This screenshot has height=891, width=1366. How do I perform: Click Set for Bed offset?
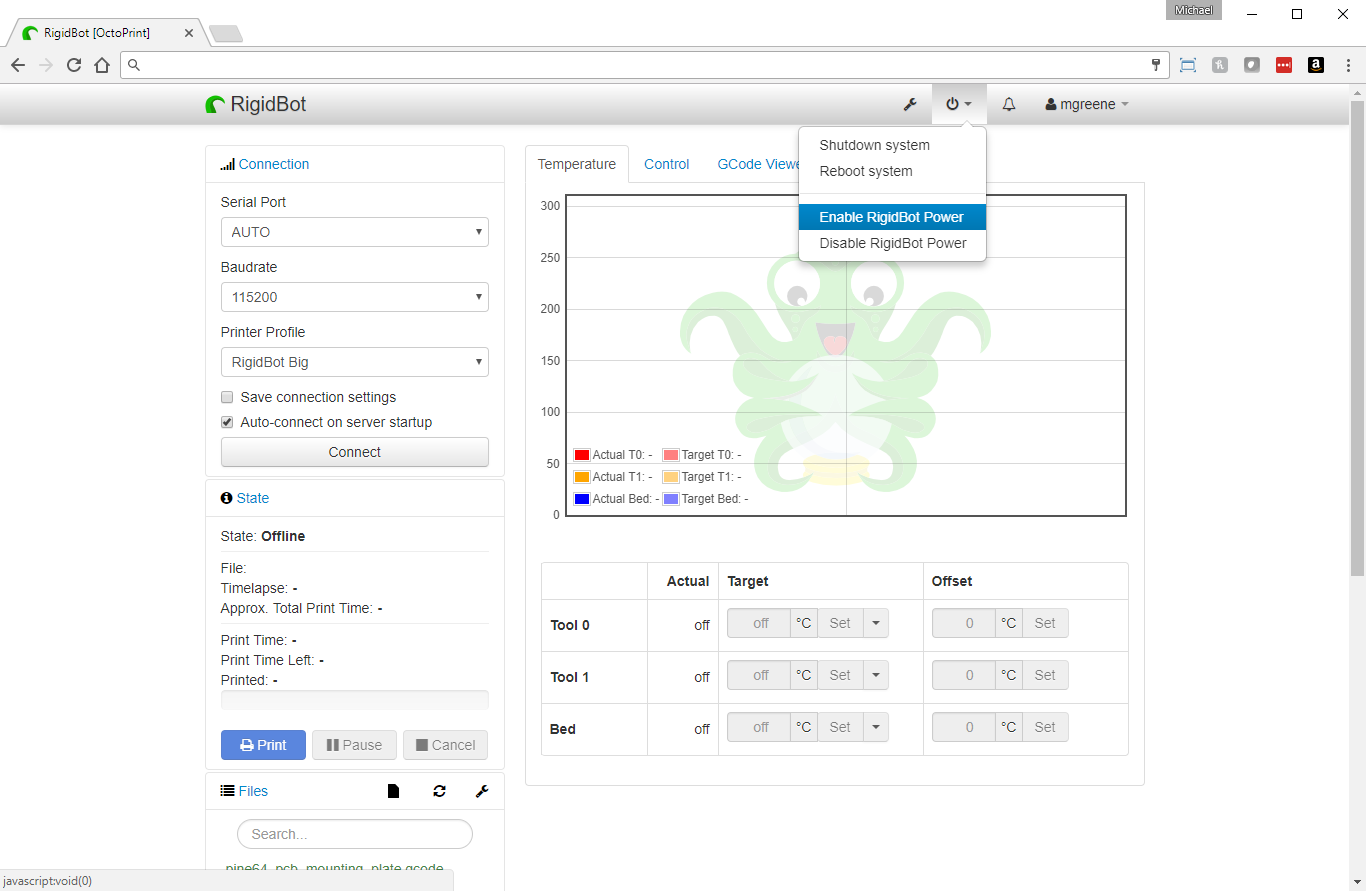coord(1045,727)
